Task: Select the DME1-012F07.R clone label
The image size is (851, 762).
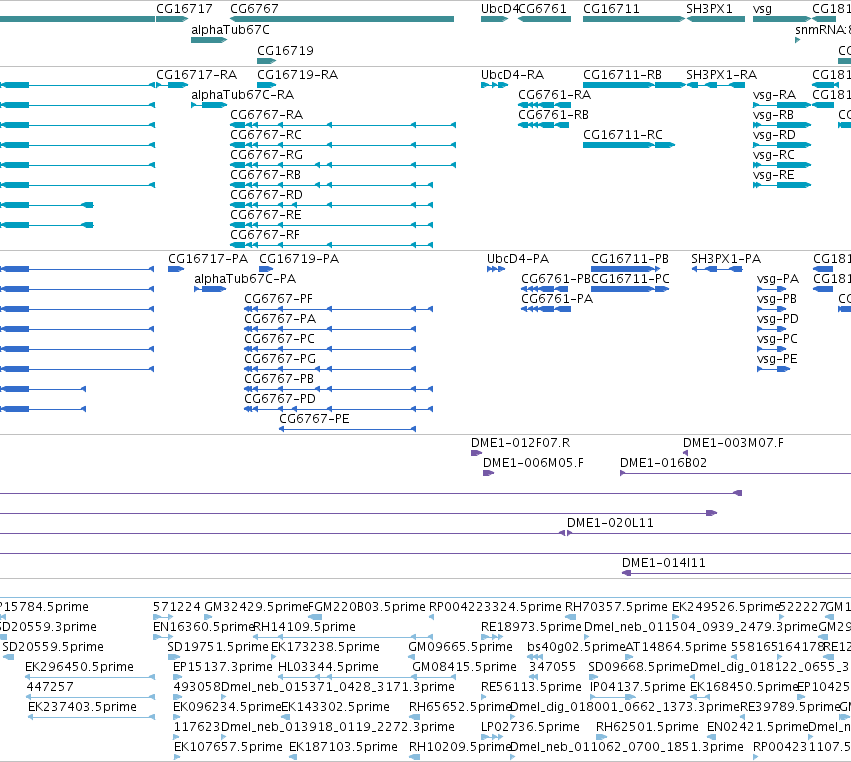Action: (x=520, y=443)
